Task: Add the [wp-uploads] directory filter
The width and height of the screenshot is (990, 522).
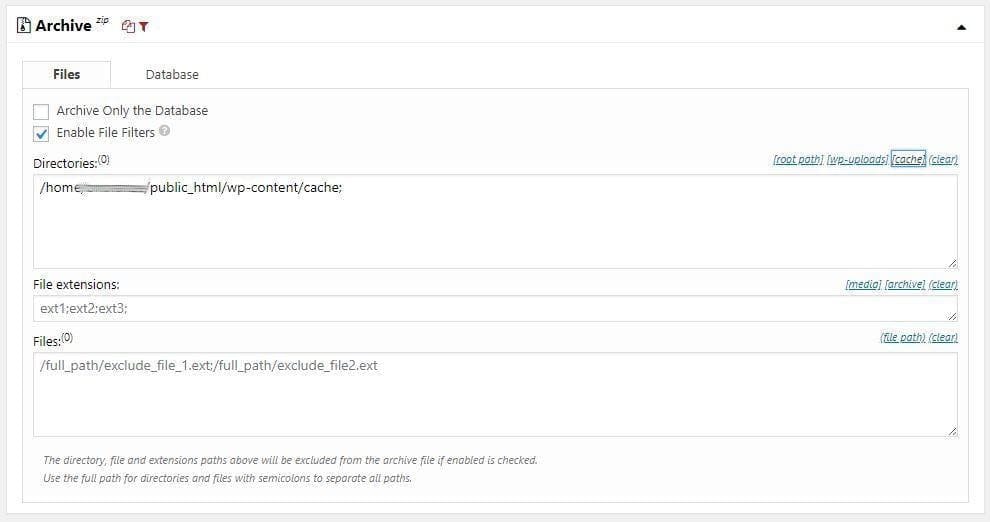Action: (857, 159)
